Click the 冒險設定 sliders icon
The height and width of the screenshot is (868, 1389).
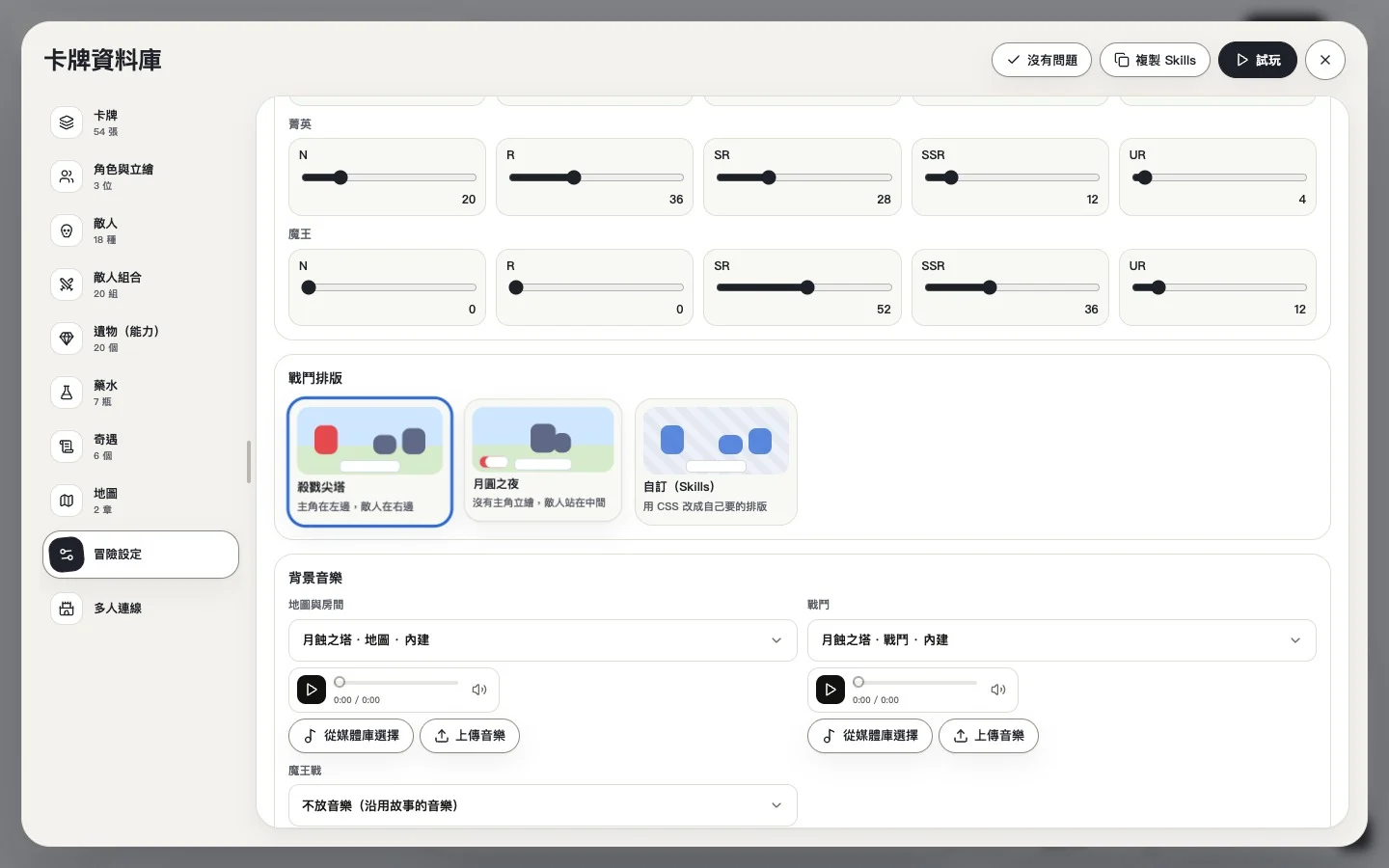(x=67, y=555)
